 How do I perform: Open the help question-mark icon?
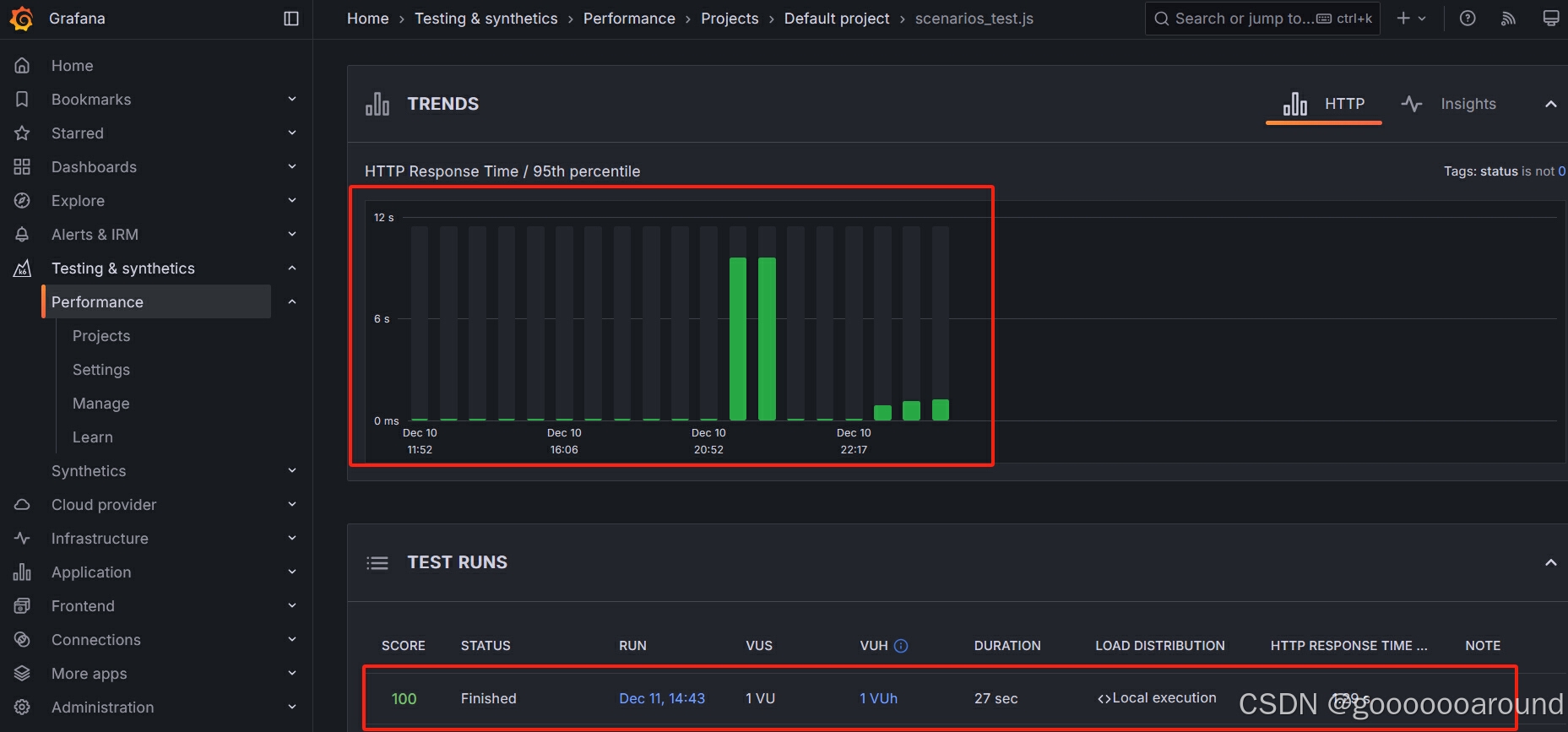tap(1468, 18)
